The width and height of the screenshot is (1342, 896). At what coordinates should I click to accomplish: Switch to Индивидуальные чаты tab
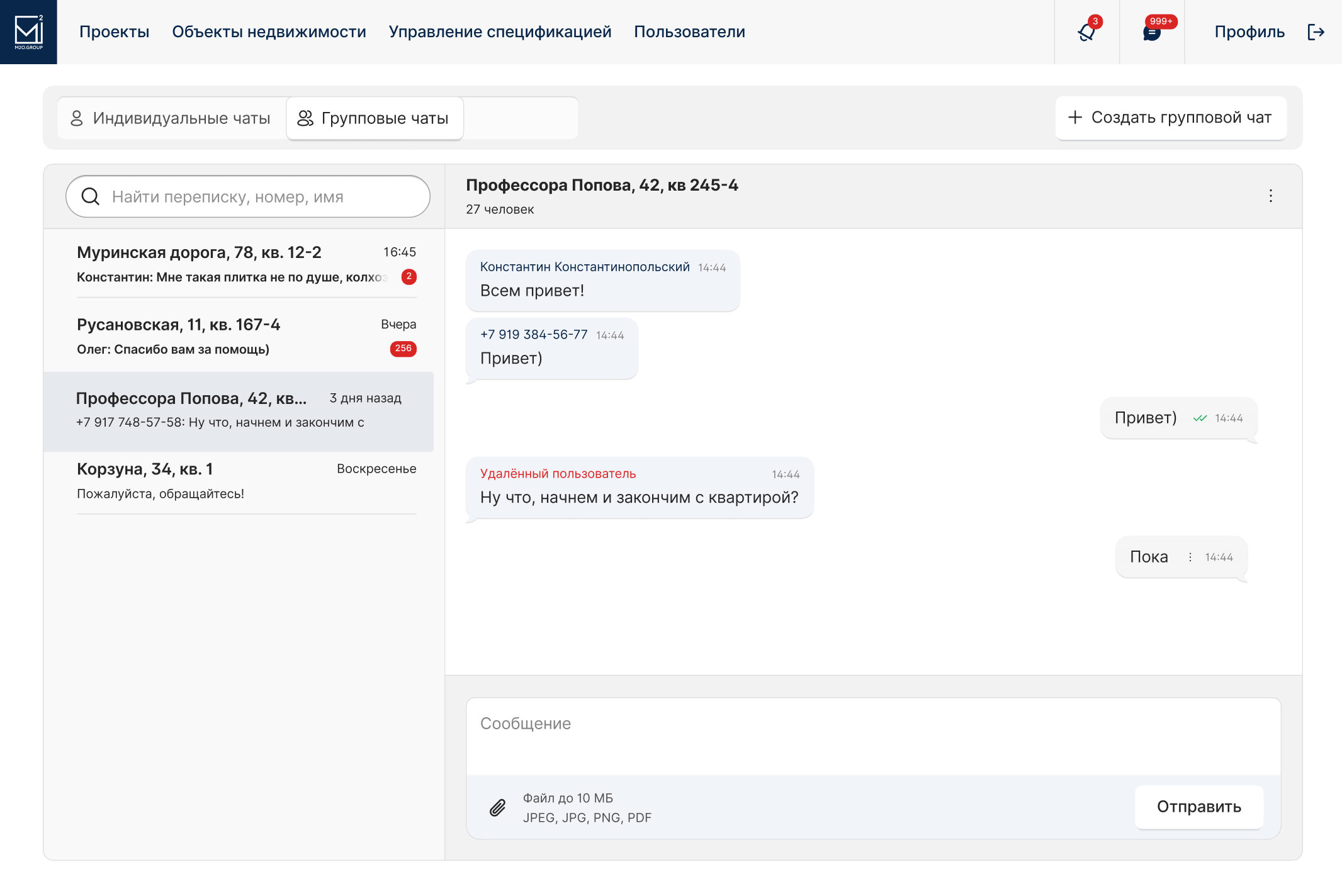[171, 118]
